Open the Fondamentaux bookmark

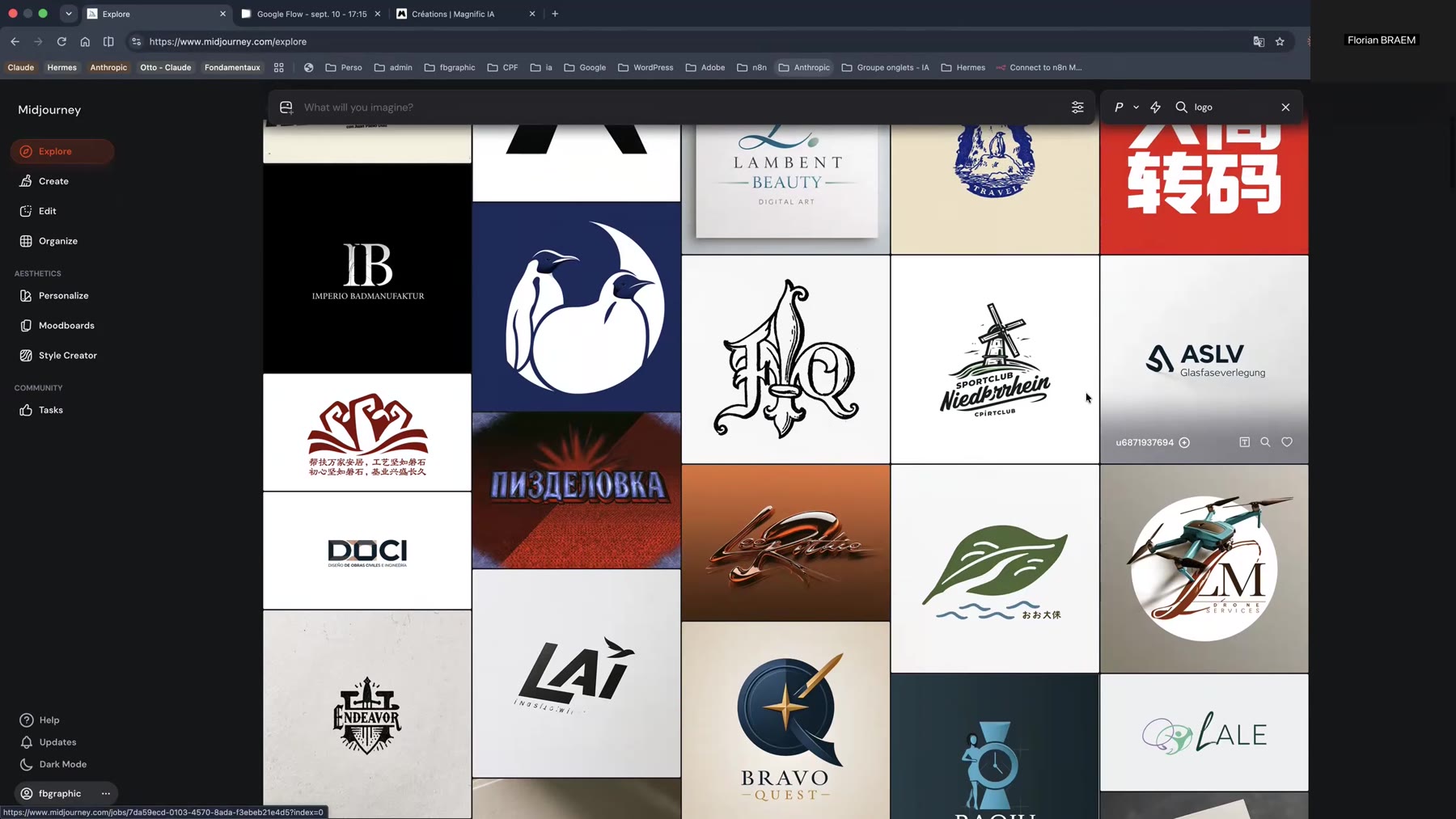[x=232, y=68]
